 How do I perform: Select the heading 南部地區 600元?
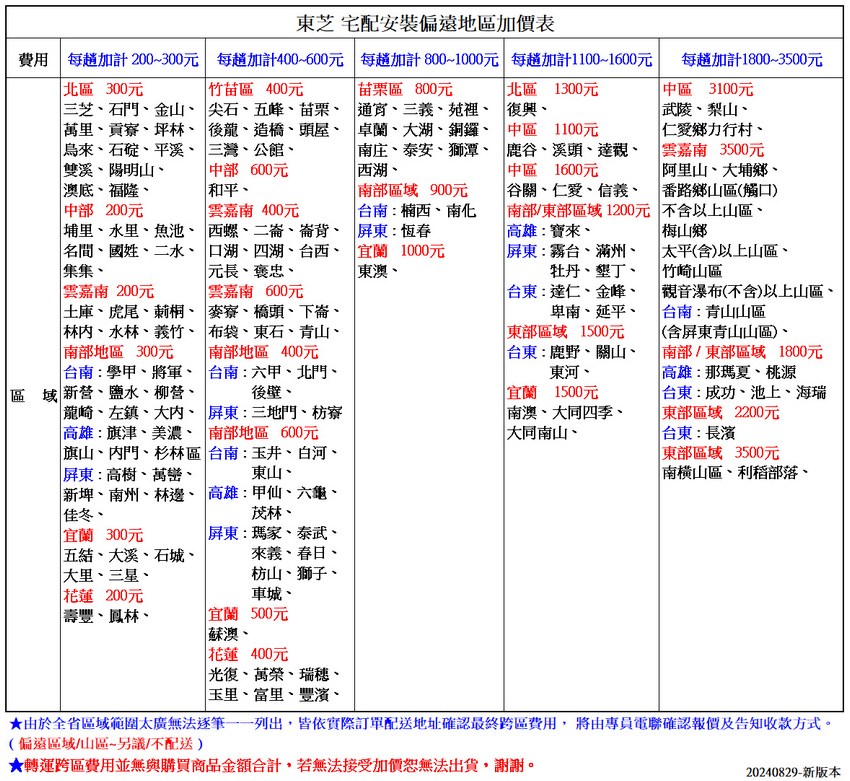263,433
